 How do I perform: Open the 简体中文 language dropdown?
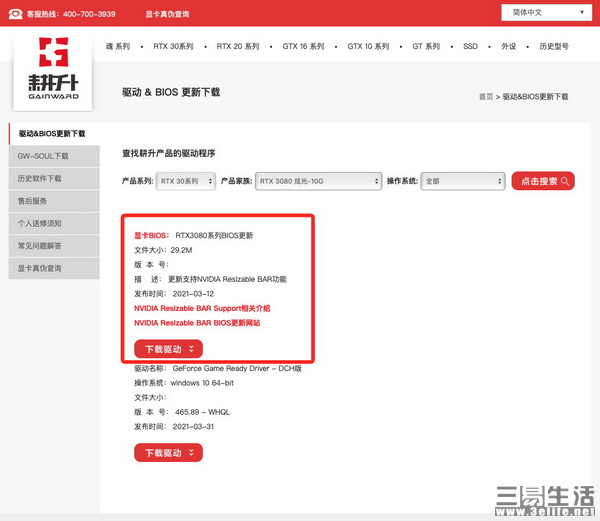pyautogui.click(x=546, y=12)
